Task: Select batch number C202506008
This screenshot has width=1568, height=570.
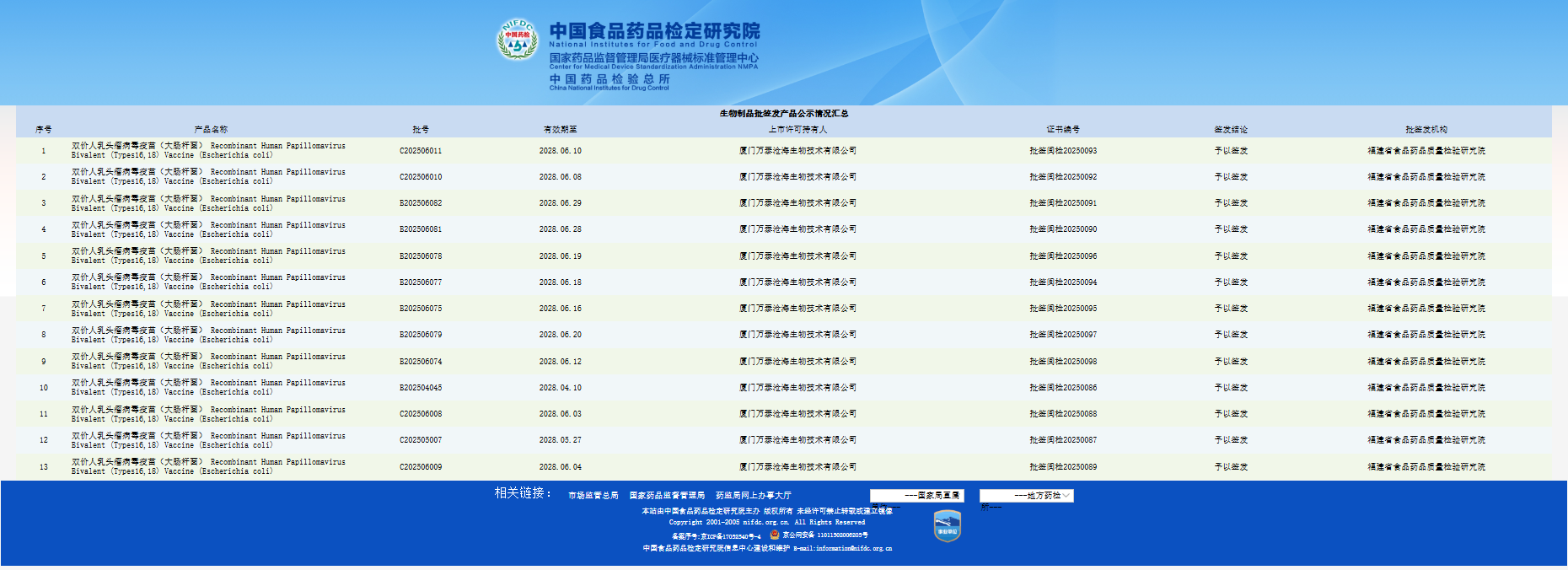Action: coord(421,414)
